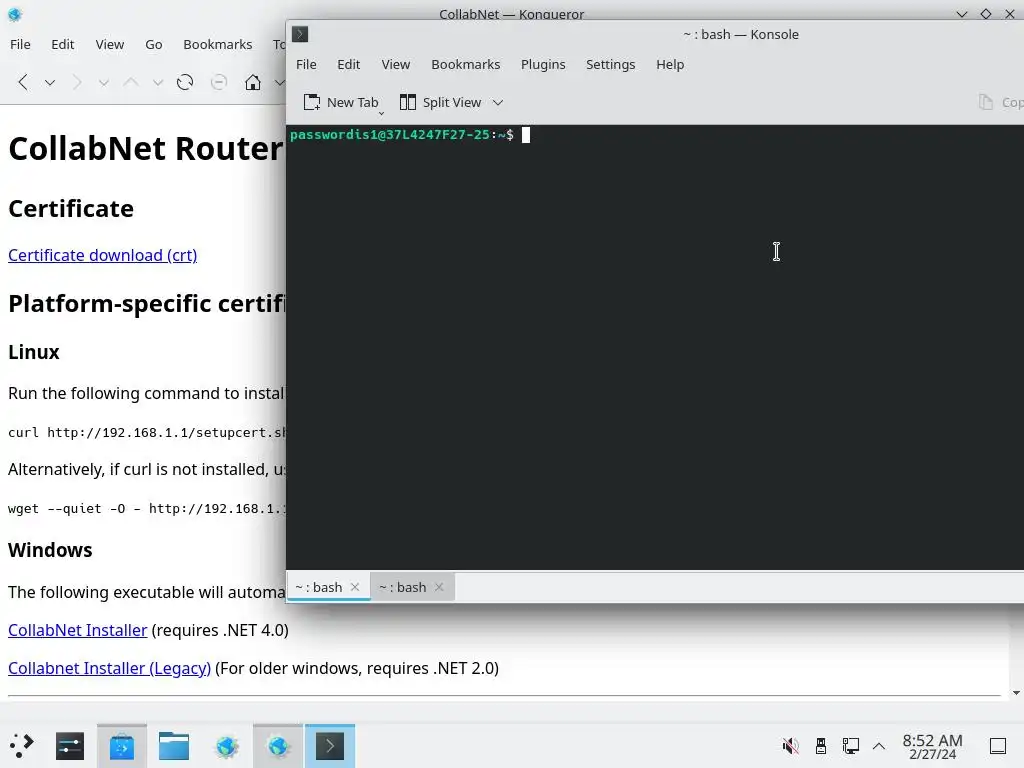This screenshot has width=1024, height=768.
Task: Open Dolphin file manager from taskbar
Action: [174, 746]
